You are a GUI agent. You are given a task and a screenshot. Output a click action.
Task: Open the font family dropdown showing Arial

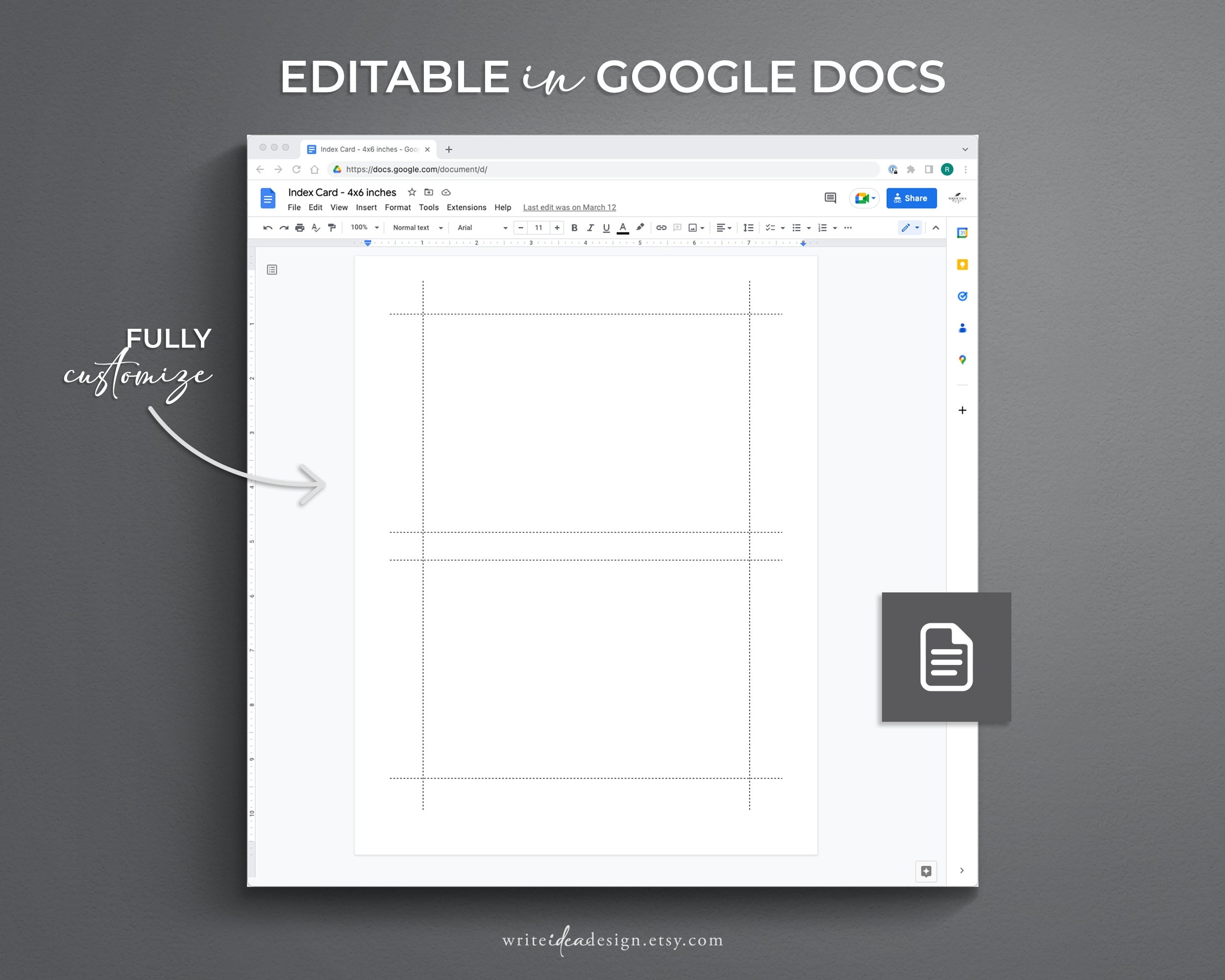pos(480,227)
